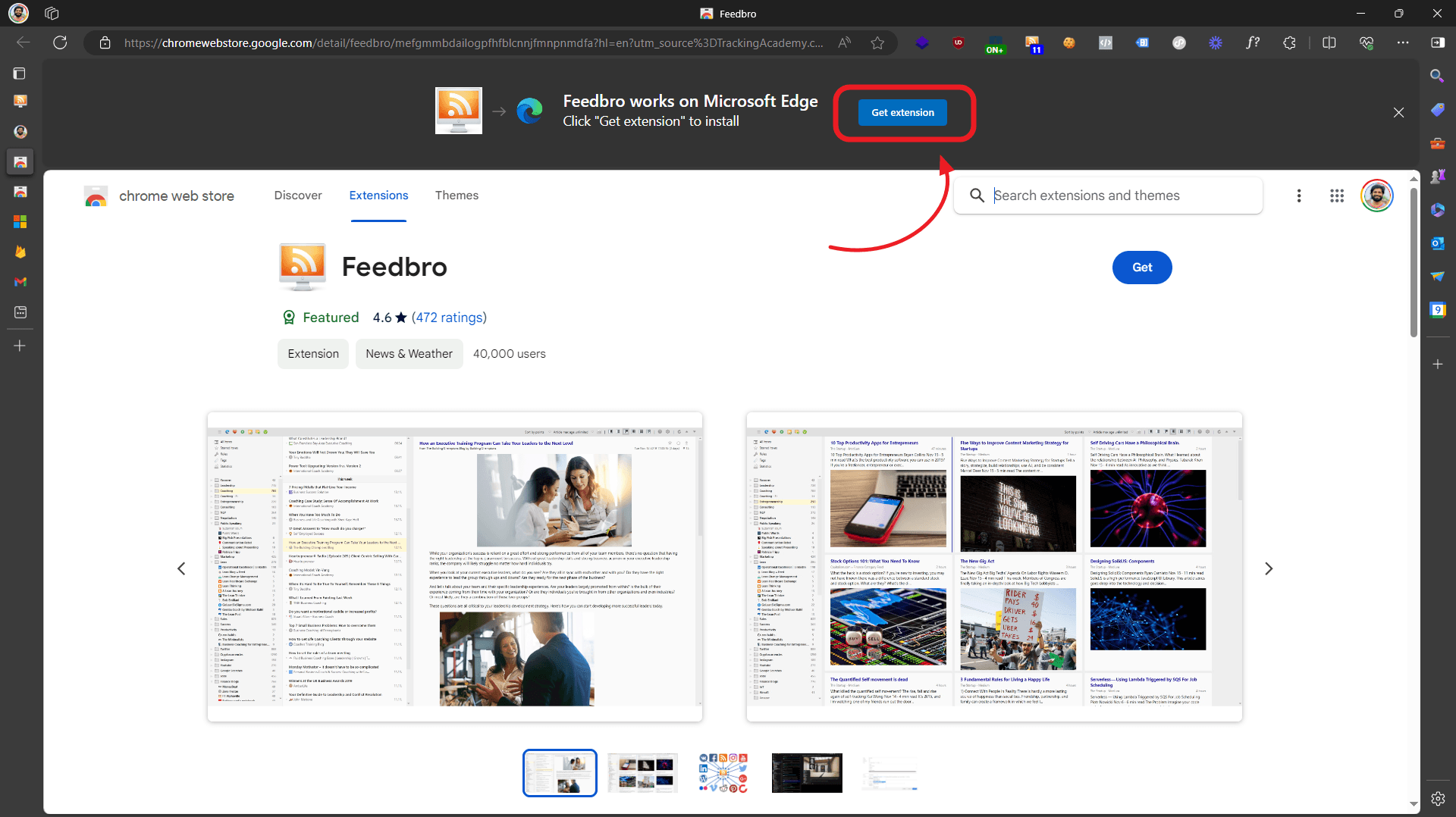Click the ON+ extension icon
1456x817 pixels.
pyautogui.click(x=994, y=44)
